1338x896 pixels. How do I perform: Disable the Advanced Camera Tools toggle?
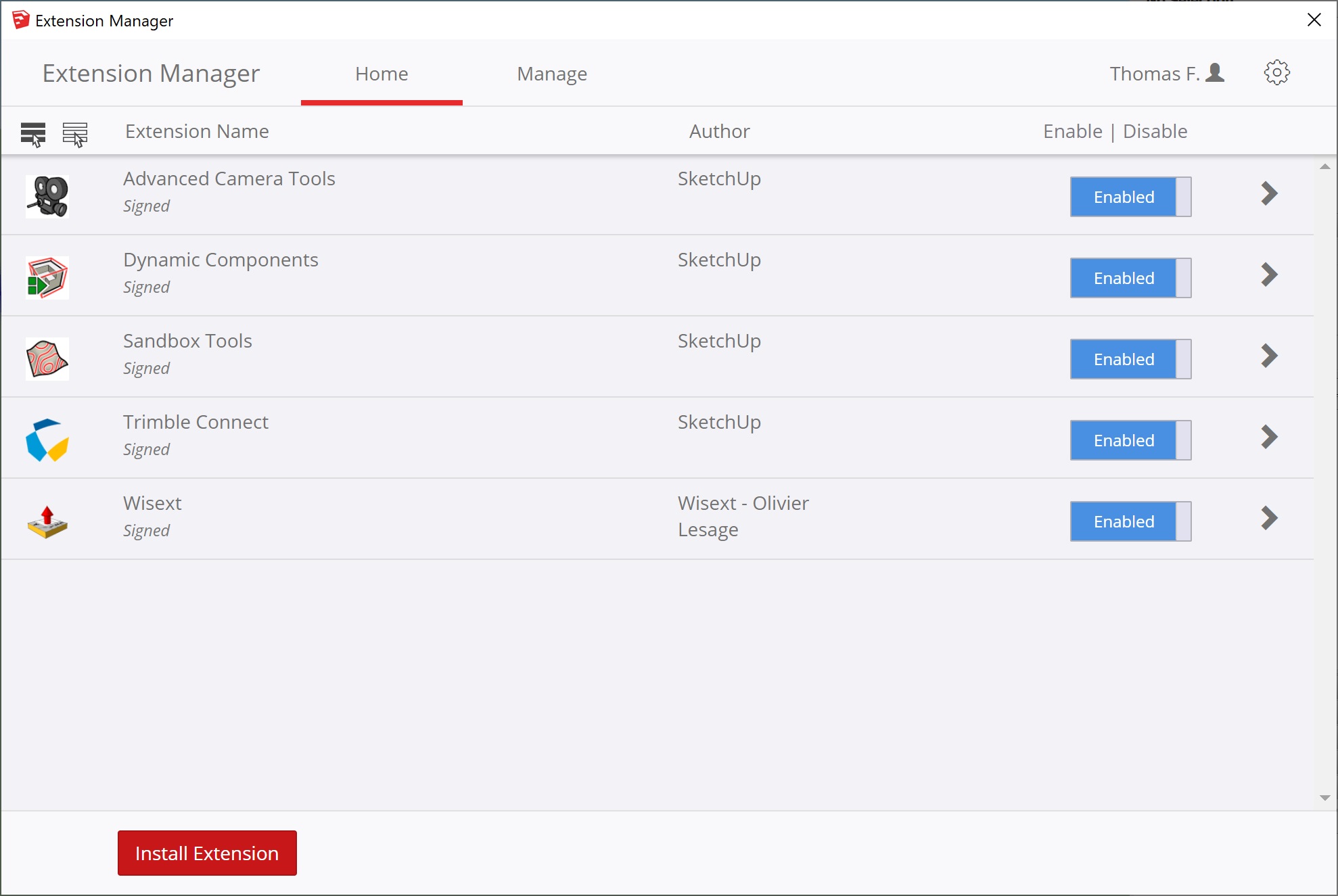[1130, 197]
